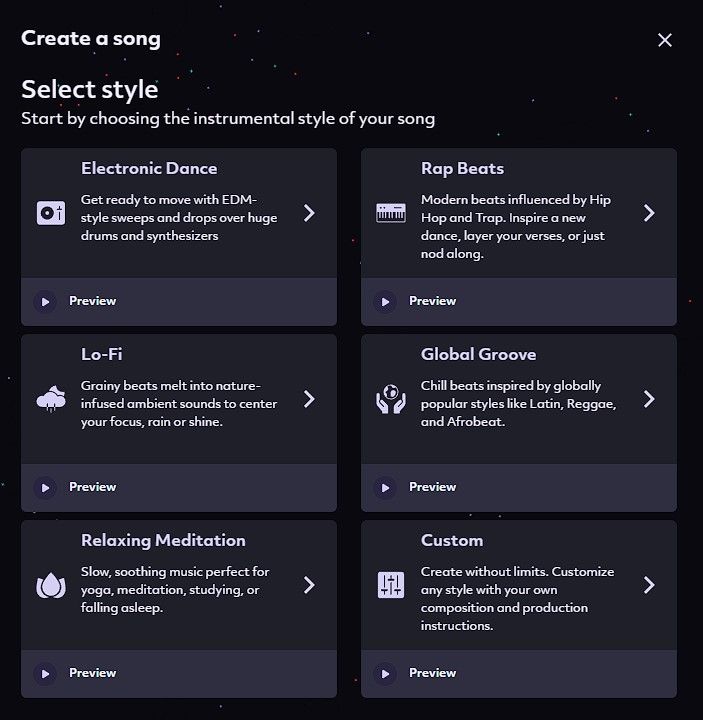The height and width of the screenshot is (720, 703).
Task: Click the Custom style description text
Action: 517,598
